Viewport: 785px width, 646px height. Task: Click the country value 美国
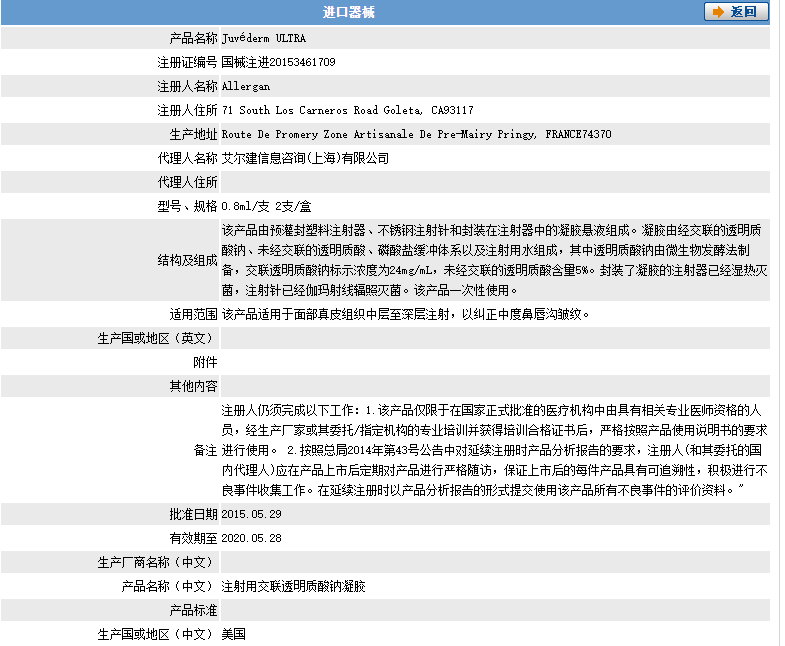(x=233, y=634)
